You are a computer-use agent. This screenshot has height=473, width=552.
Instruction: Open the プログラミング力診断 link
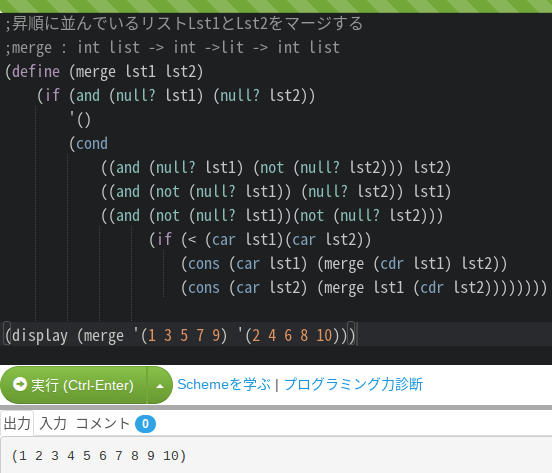353,384
